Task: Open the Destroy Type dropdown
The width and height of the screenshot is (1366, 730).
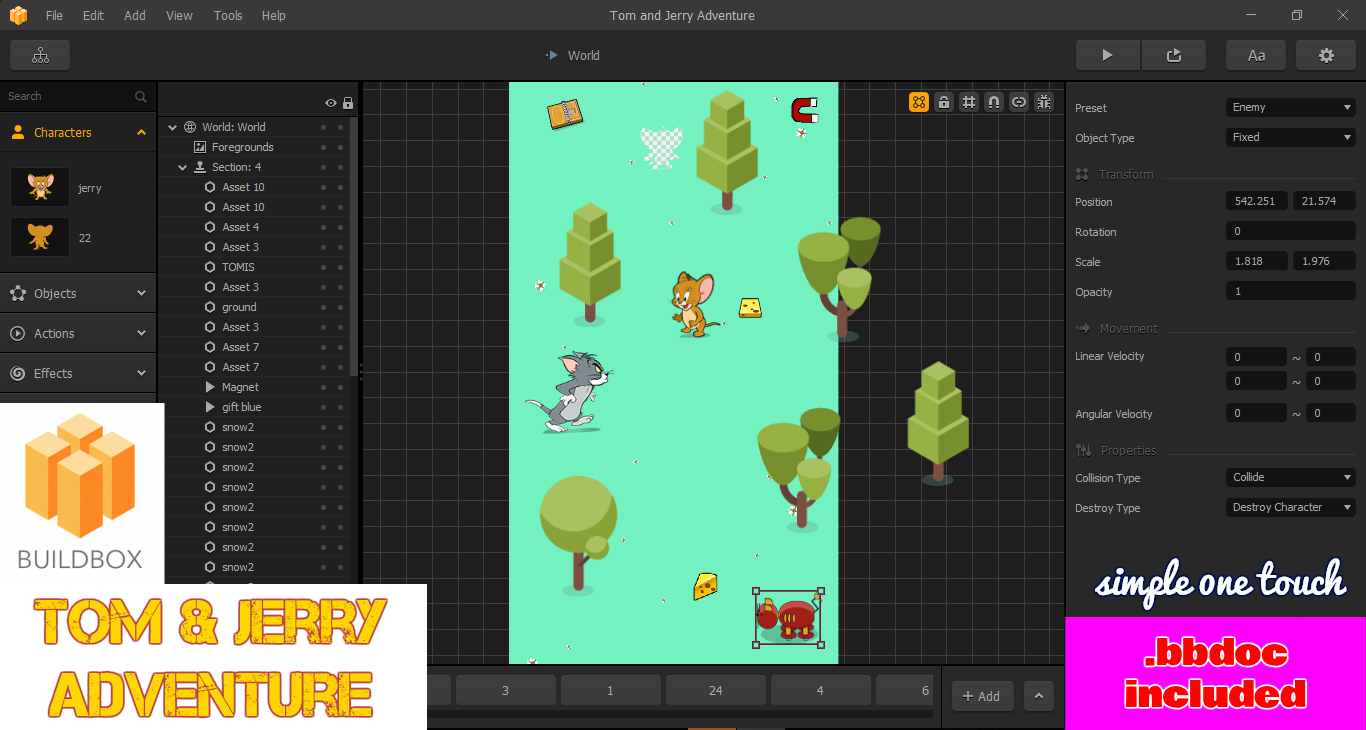Action: (x=1291, y=507)
